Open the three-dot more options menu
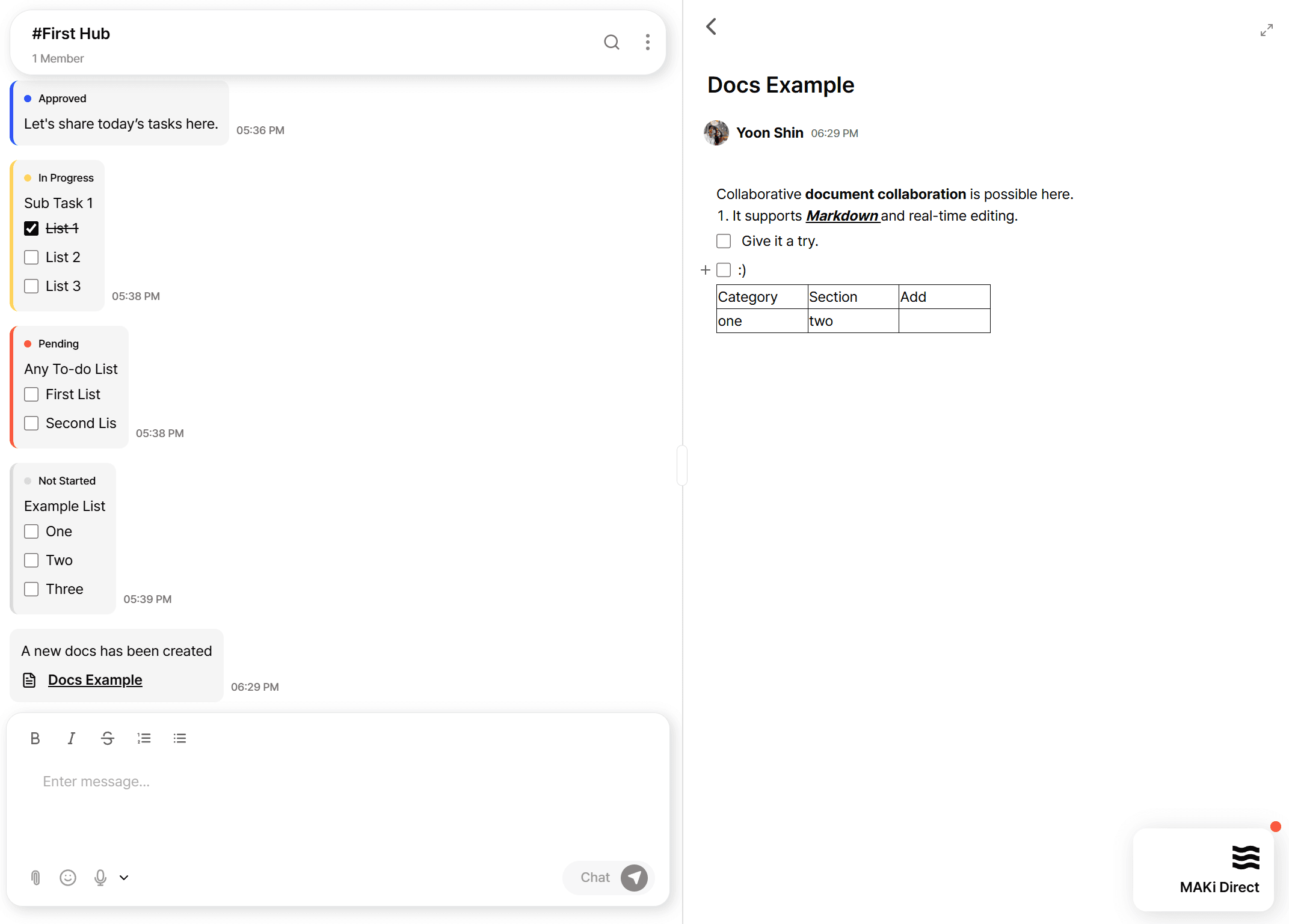The width and height of the screenshot is (1289, 924). pyautogui.click(x=647, y=42)
